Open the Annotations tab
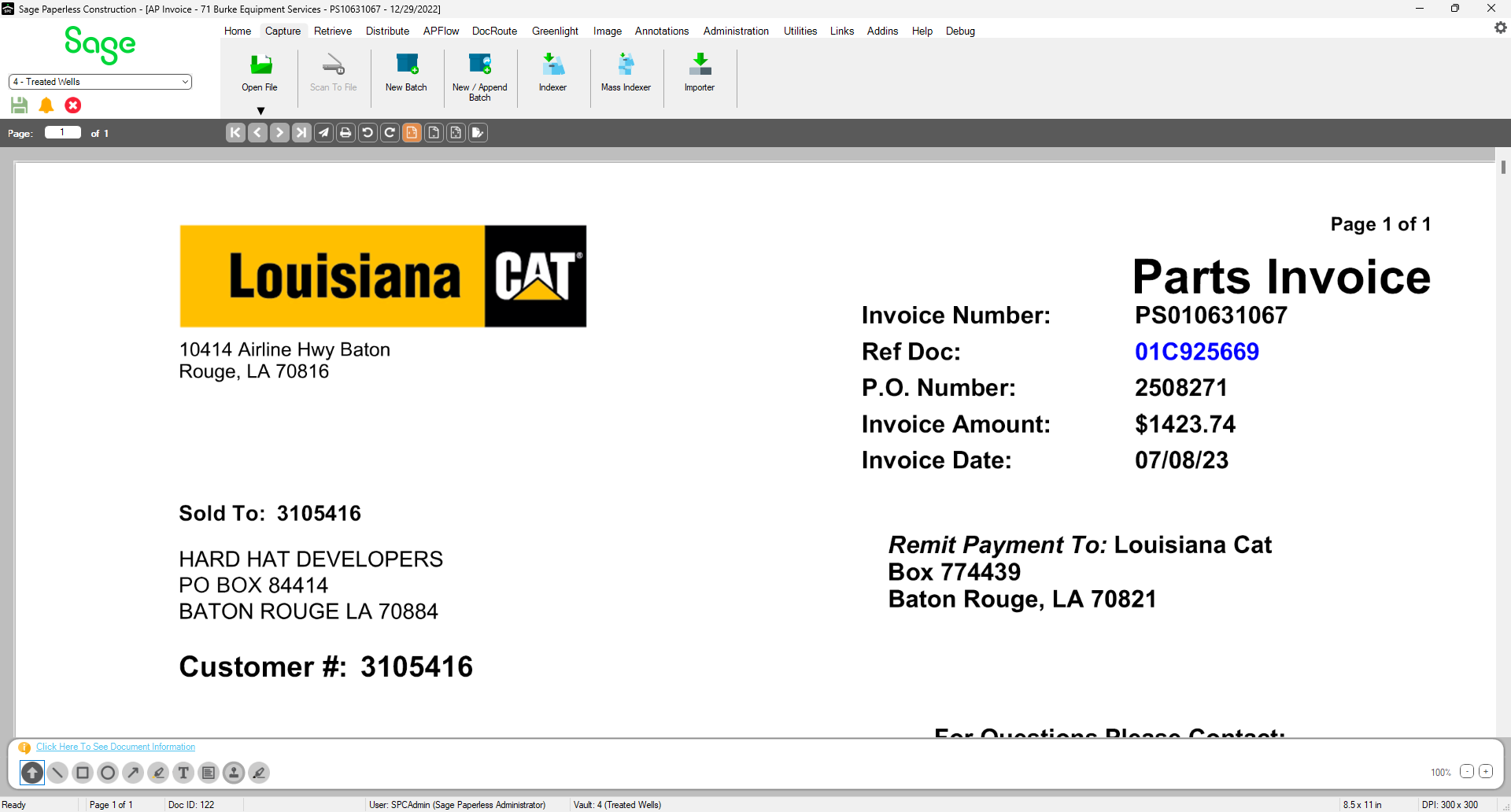 tap(662, 31)
